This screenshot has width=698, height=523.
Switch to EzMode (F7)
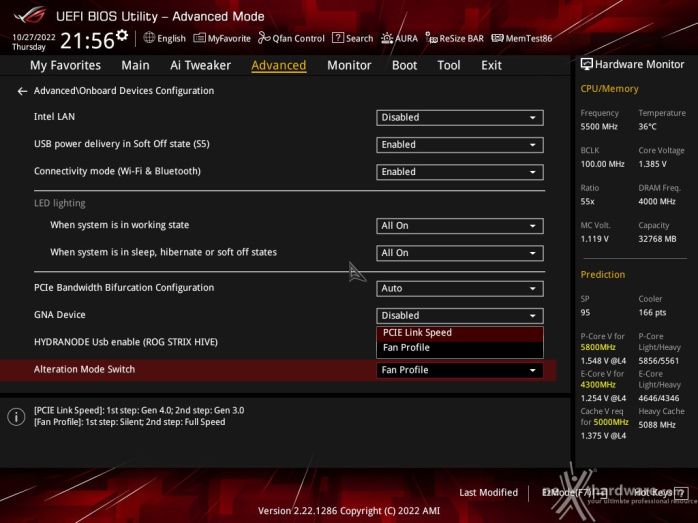[574, 493]
